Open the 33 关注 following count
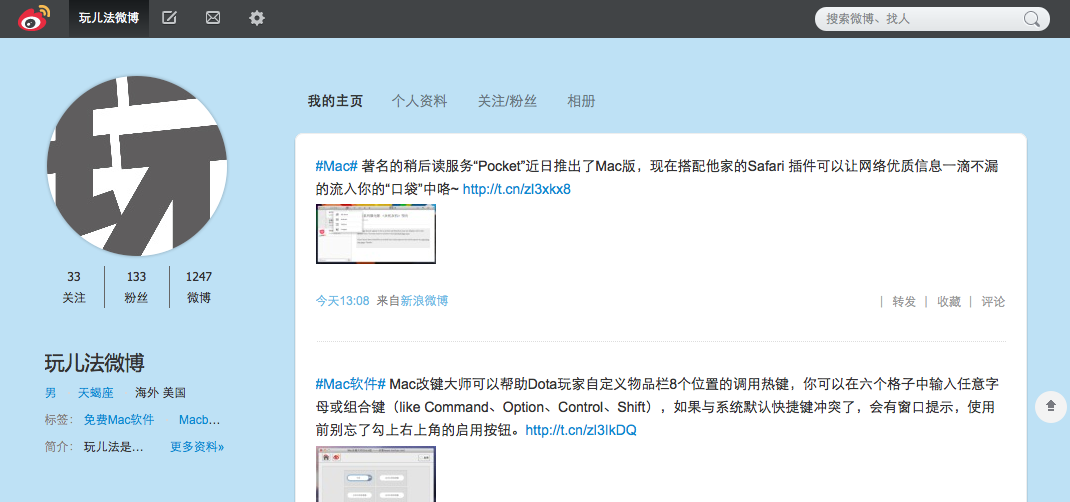The height and width of the screenshot is (502, 1070). click(x=74, y=287)
